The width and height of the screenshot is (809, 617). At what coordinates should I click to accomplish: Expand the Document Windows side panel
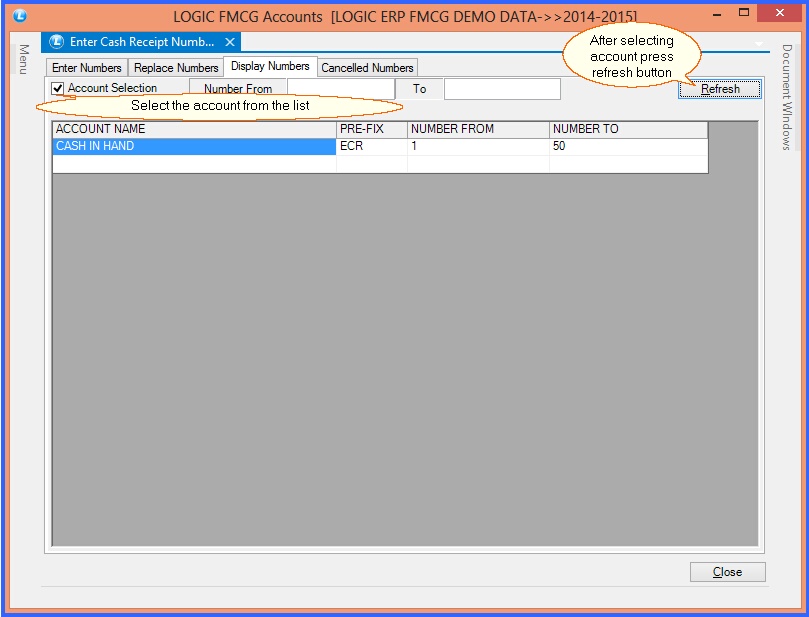point(786,97)
